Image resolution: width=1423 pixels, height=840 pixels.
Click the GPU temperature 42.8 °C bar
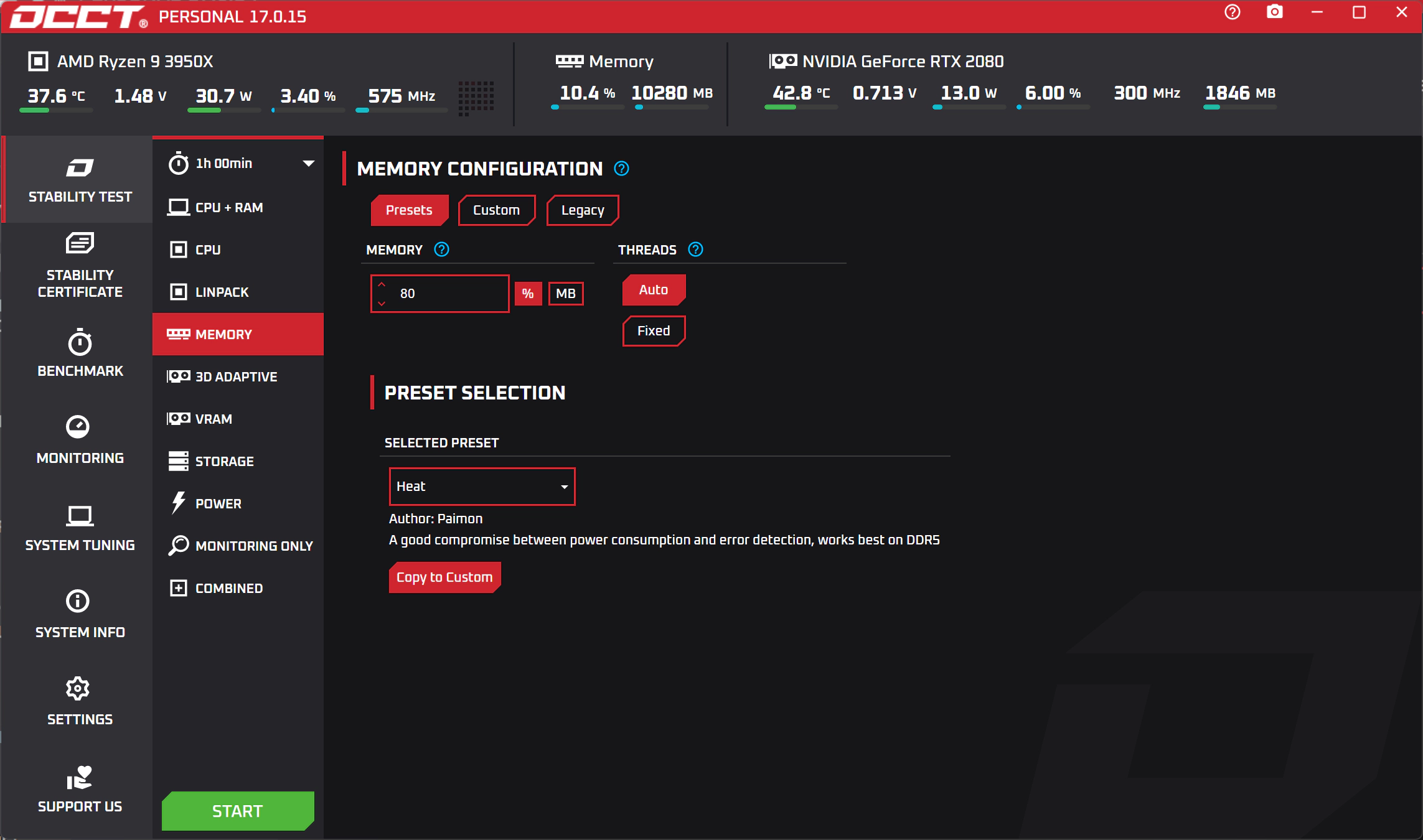[801, 107]
